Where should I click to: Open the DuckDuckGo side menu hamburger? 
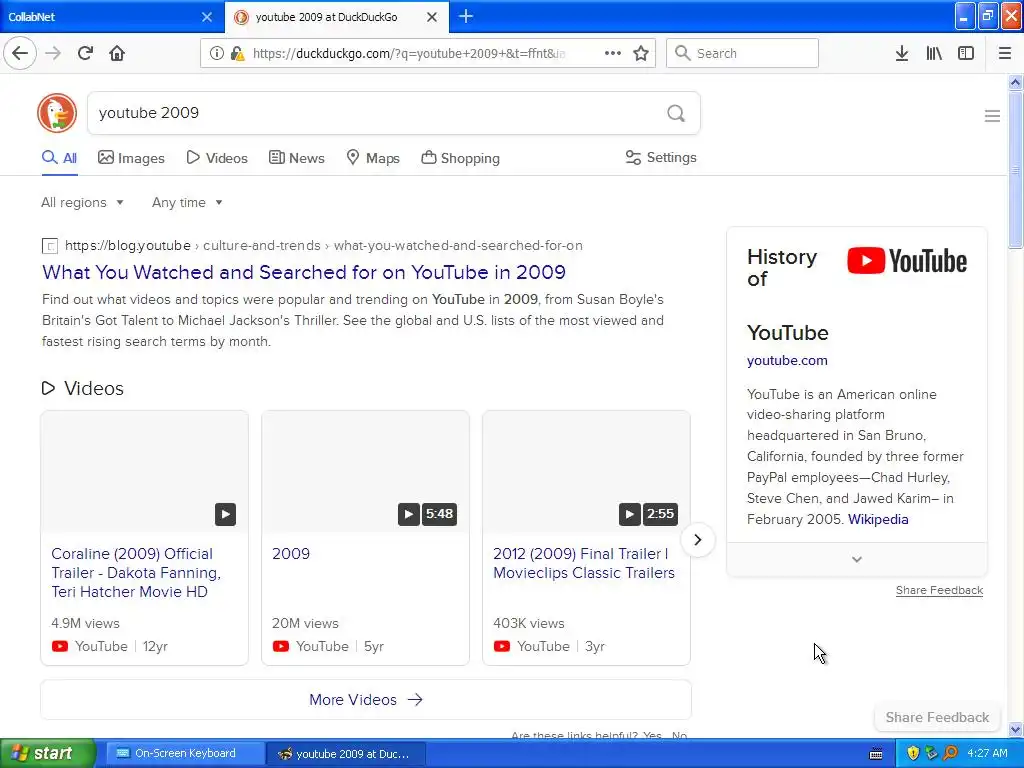(x=992, y=116)
